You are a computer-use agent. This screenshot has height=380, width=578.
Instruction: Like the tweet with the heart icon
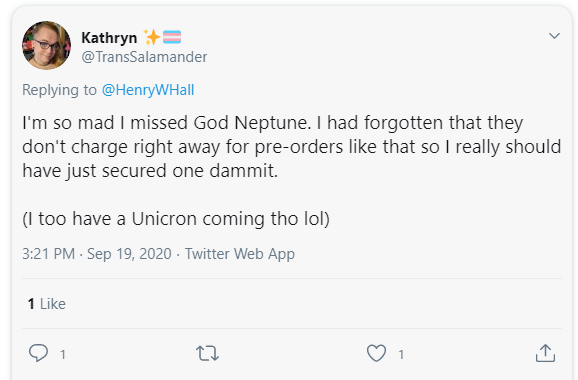point(376,353)
